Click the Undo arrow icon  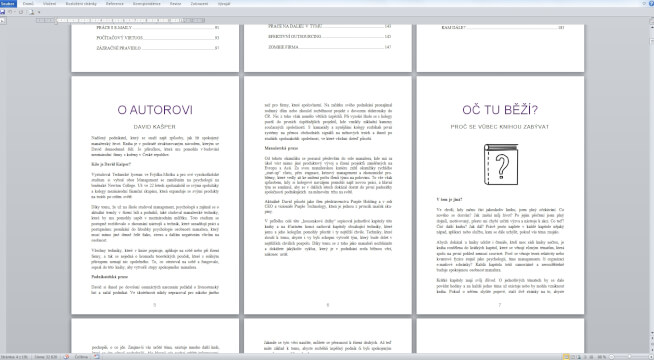[10, 12]
